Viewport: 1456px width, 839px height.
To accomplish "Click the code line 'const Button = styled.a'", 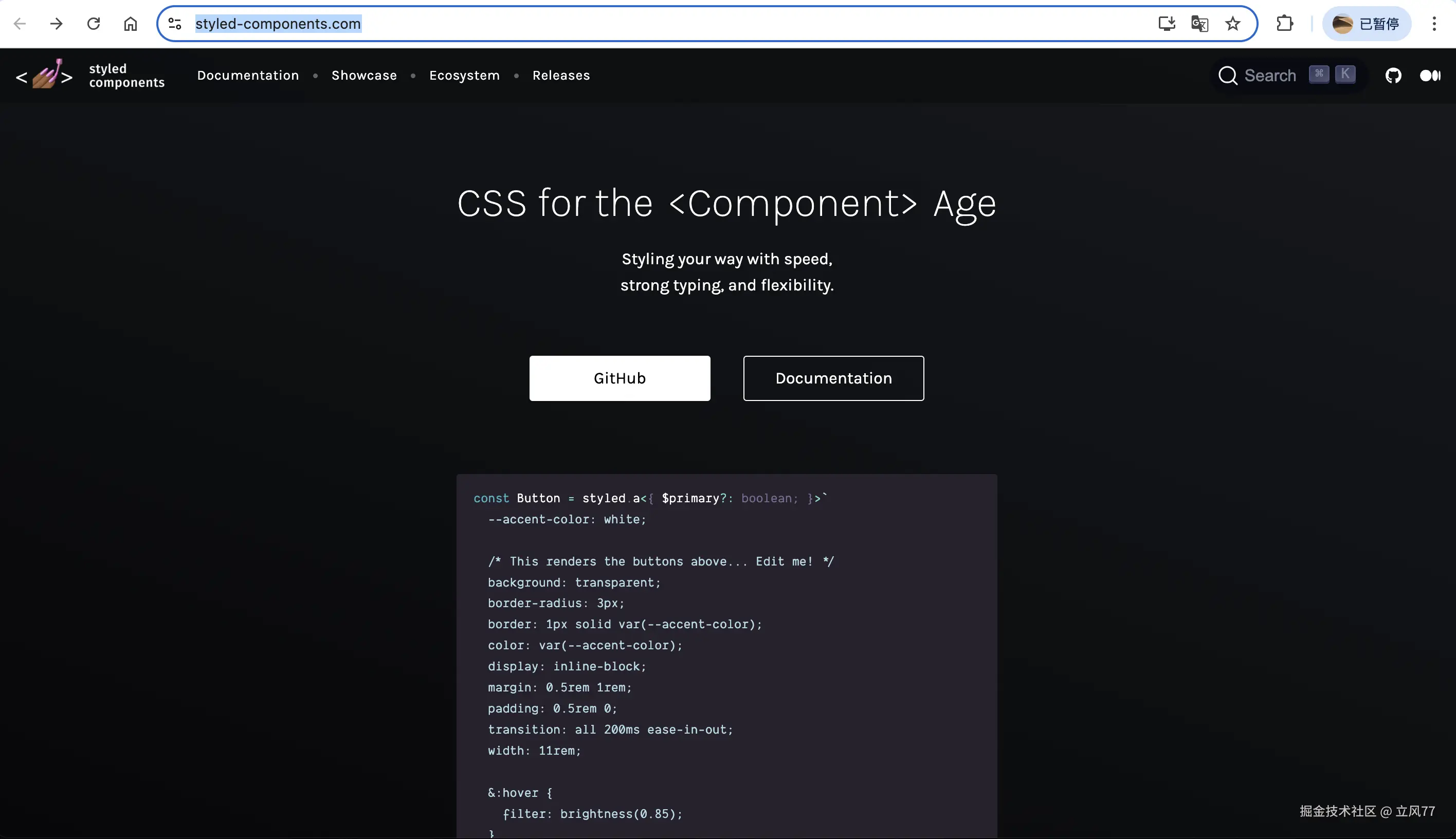I will click(650, 498).
